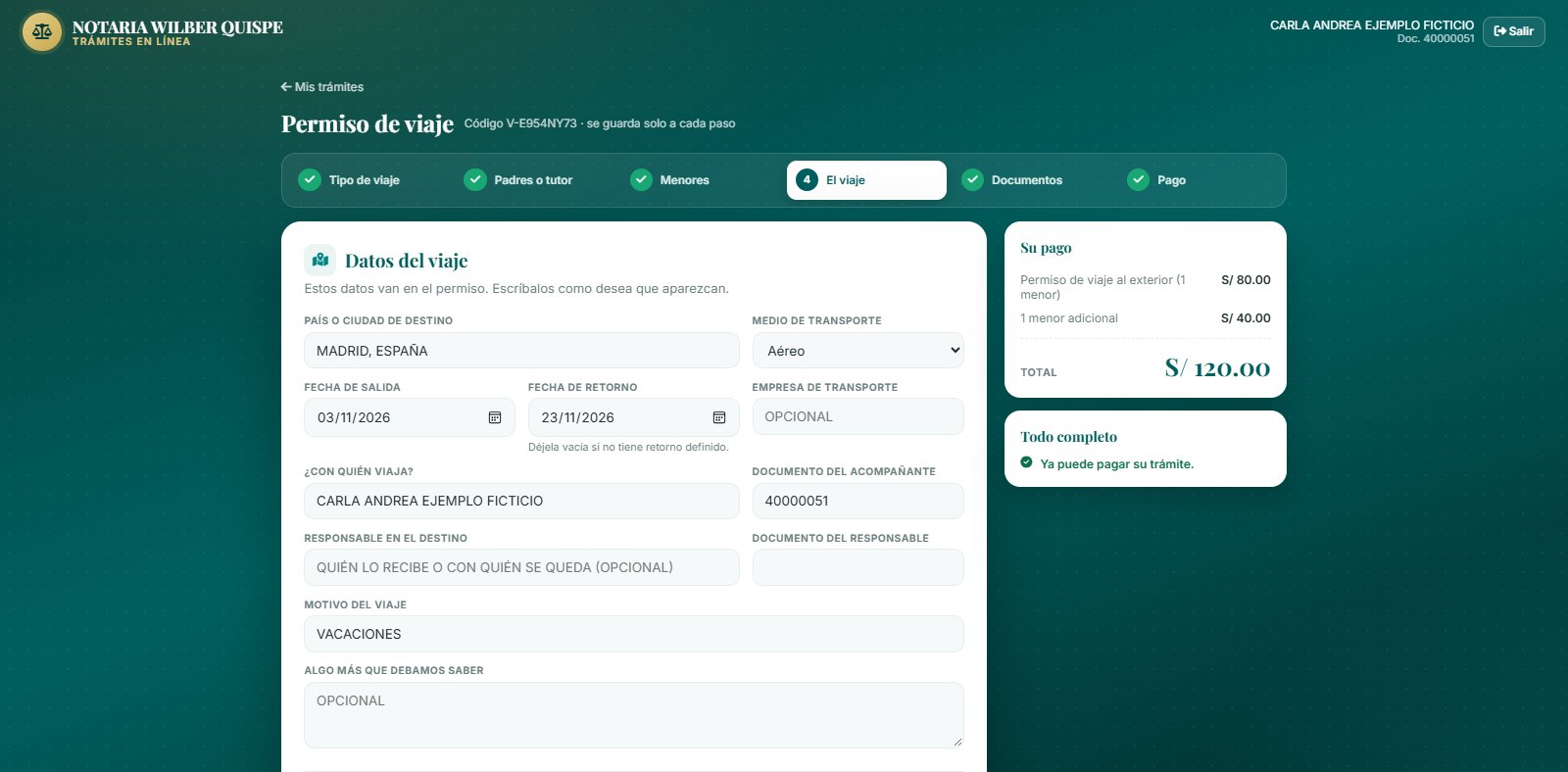
Task: Click the green check on Tipo de viaje
Action: [x=310, y=180]
